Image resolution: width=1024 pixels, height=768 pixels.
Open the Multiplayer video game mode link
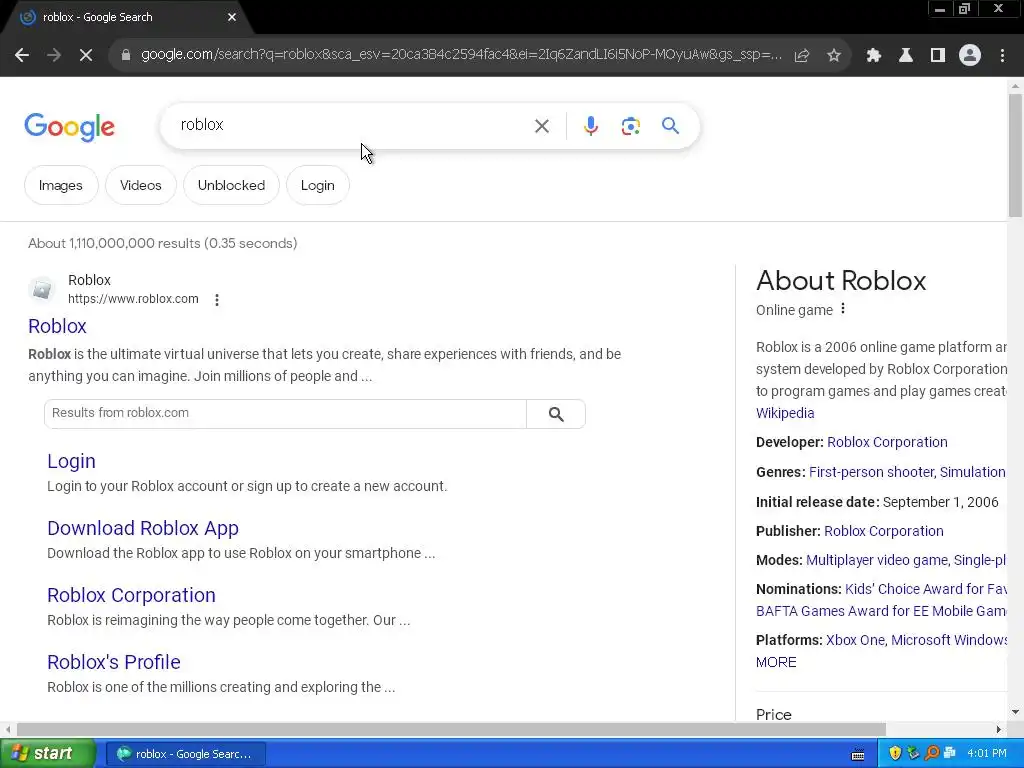point(876,560)
